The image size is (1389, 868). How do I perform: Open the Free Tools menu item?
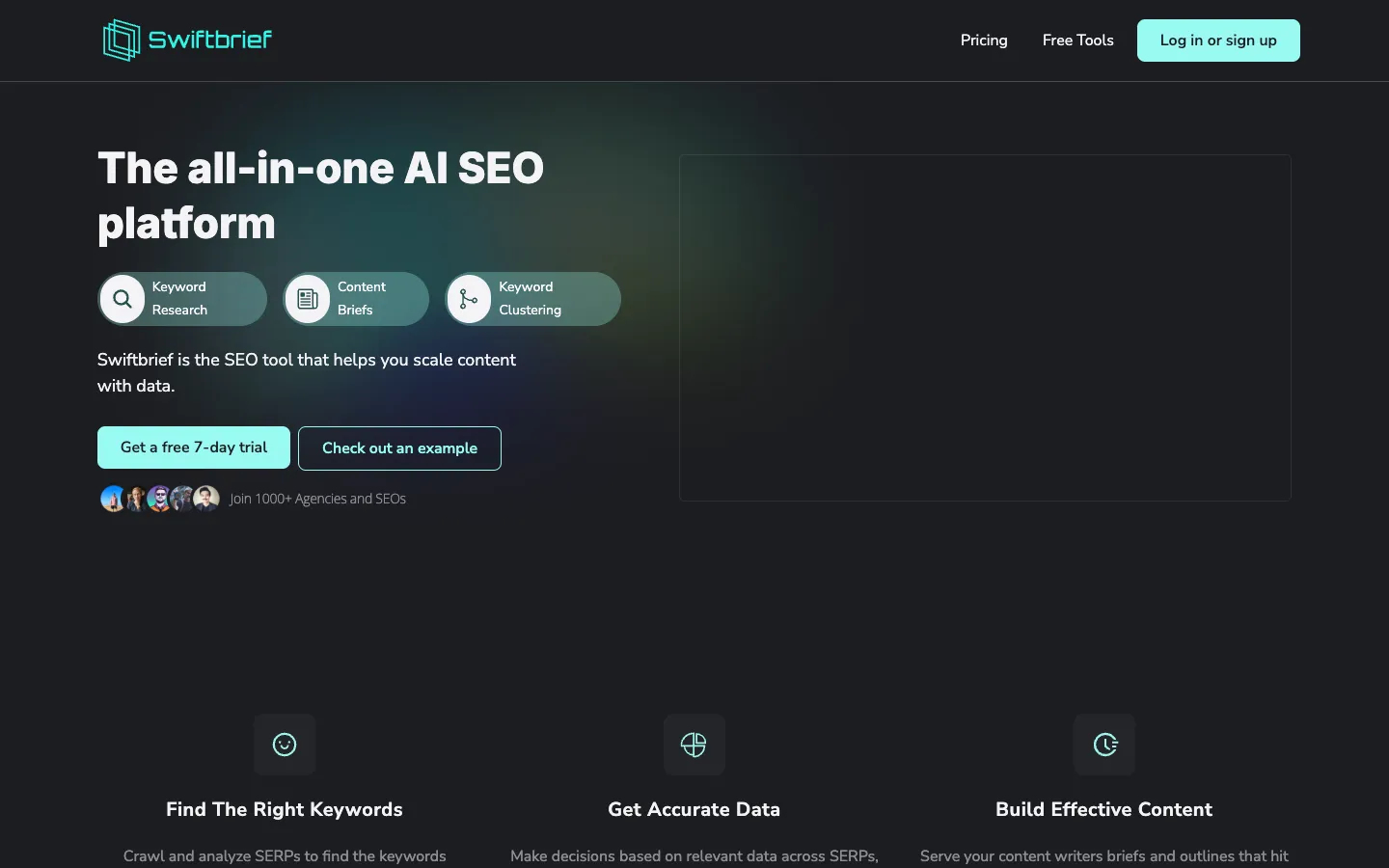click(x=1077, y=41)
